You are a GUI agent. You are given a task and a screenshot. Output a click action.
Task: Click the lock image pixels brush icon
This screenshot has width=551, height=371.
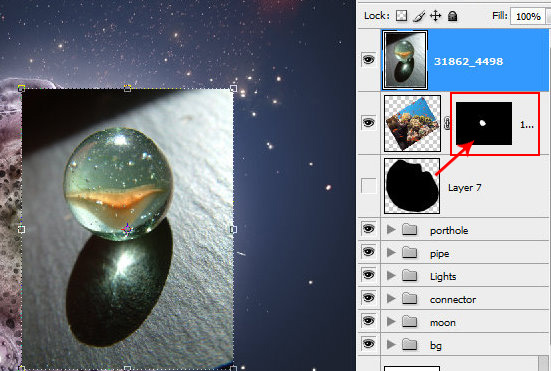[419, 16]
